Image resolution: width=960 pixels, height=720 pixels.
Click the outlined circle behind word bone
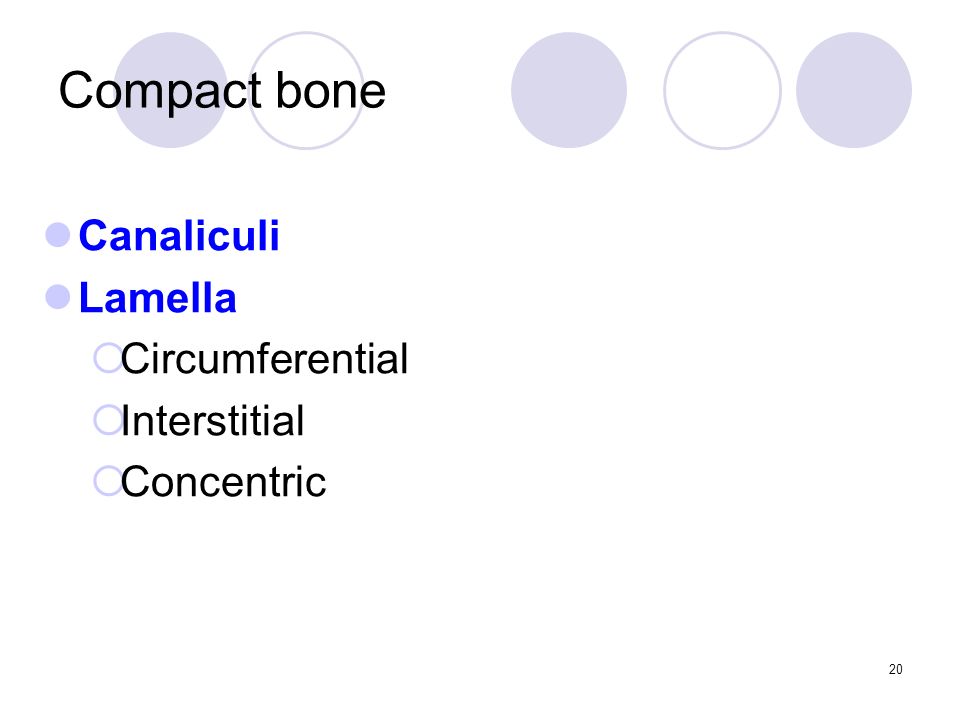pyautogui.click(x=306, y=90)
